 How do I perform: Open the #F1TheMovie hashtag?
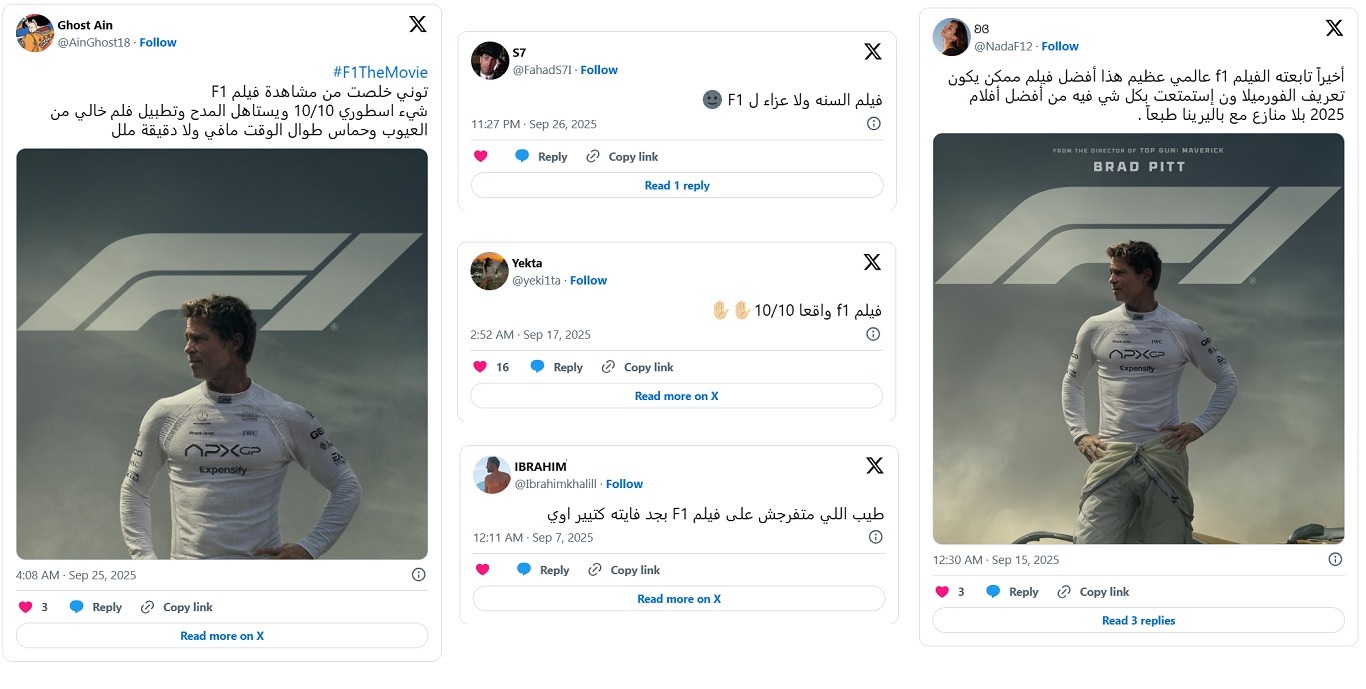pyautogui.click(x=380, y=72)
